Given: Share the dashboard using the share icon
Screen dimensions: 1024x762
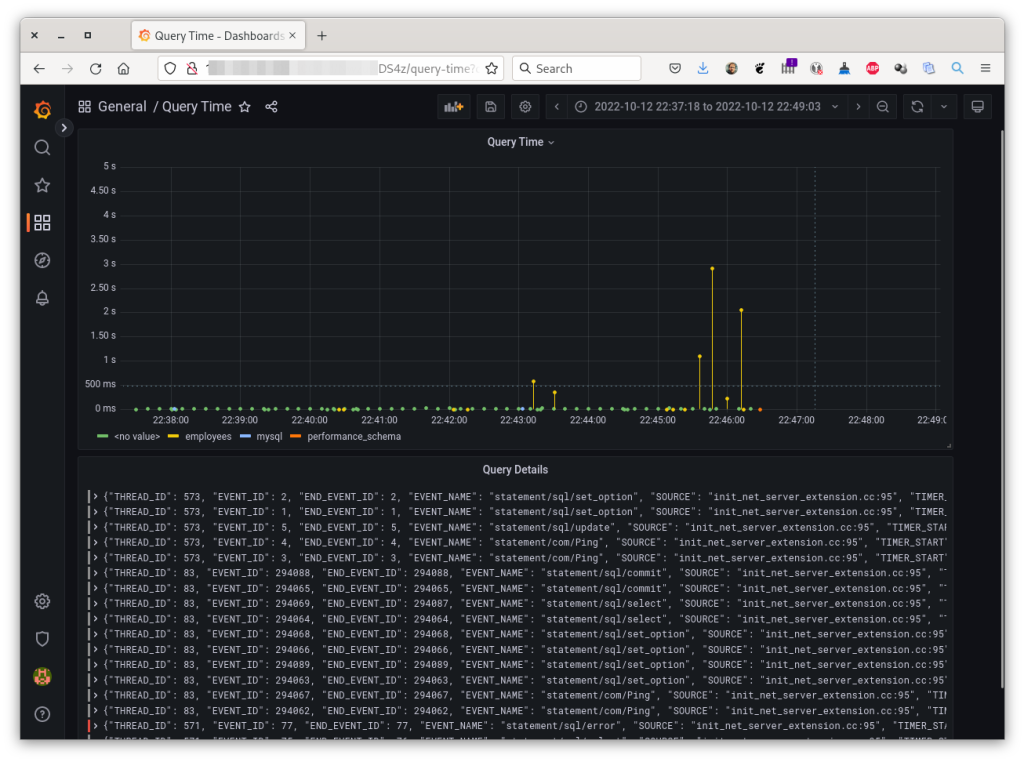Looking at the screenshot, I should coord(271,106).
